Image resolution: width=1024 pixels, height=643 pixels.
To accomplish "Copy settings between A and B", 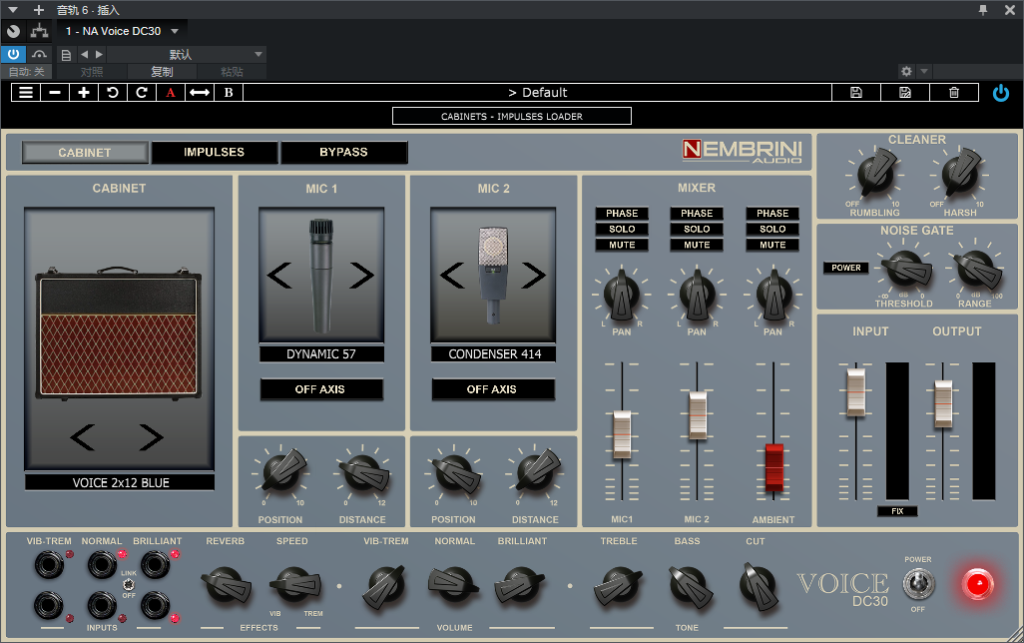I will click(x=199, y=93).
